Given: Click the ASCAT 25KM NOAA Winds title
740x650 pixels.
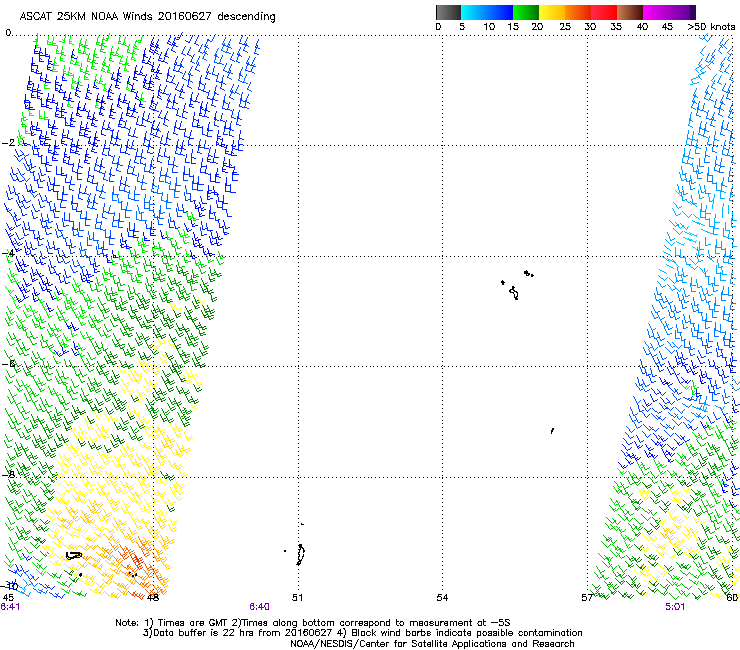Looking at the screenshot, I should click(x=147, y=17).
